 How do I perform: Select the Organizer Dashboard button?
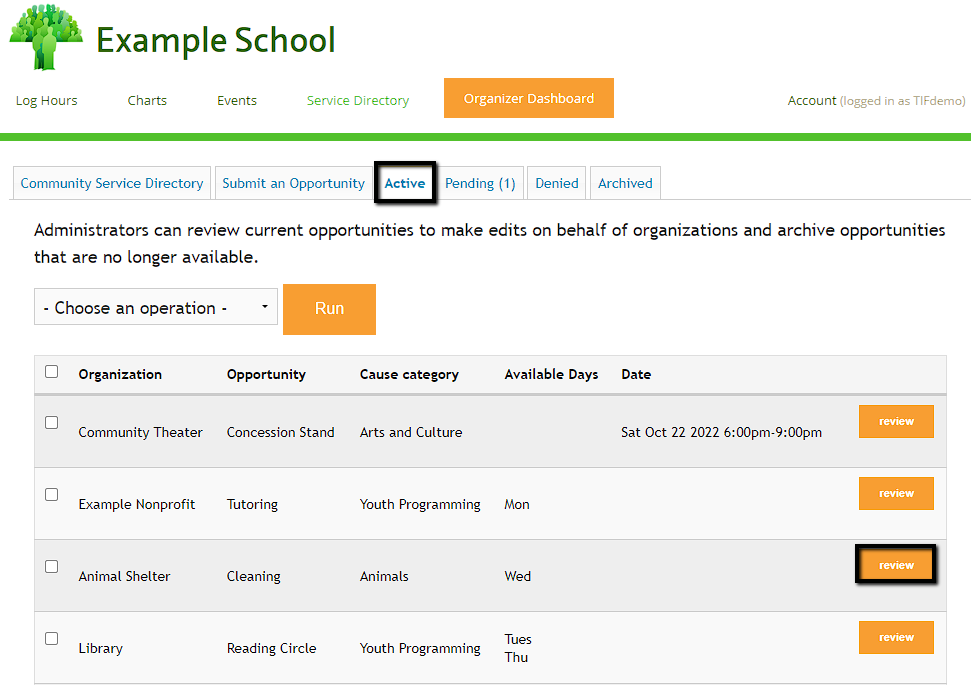click(x=529, y=98)
